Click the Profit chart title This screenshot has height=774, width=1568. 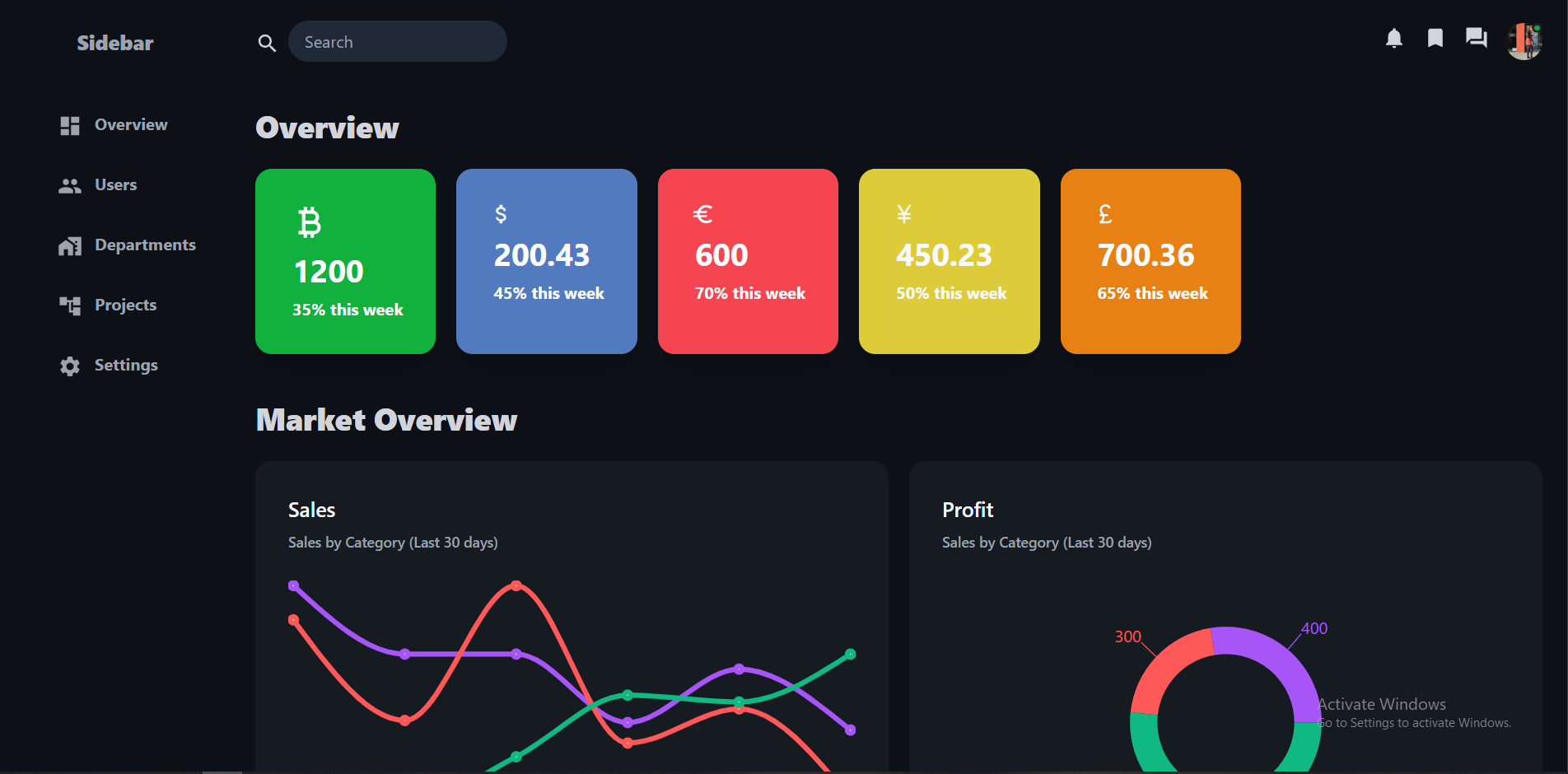(968, 510)
